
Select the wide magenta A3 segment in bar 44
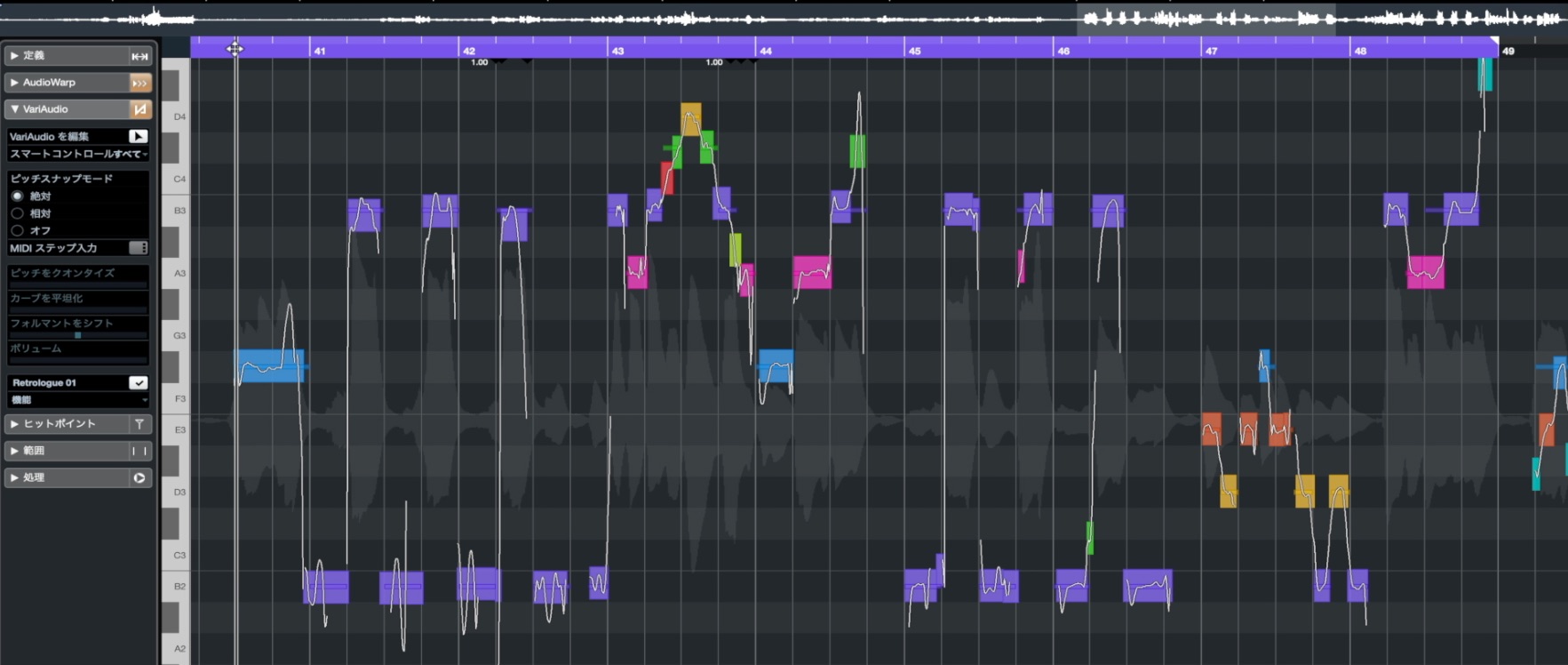(x=812, y=272)
